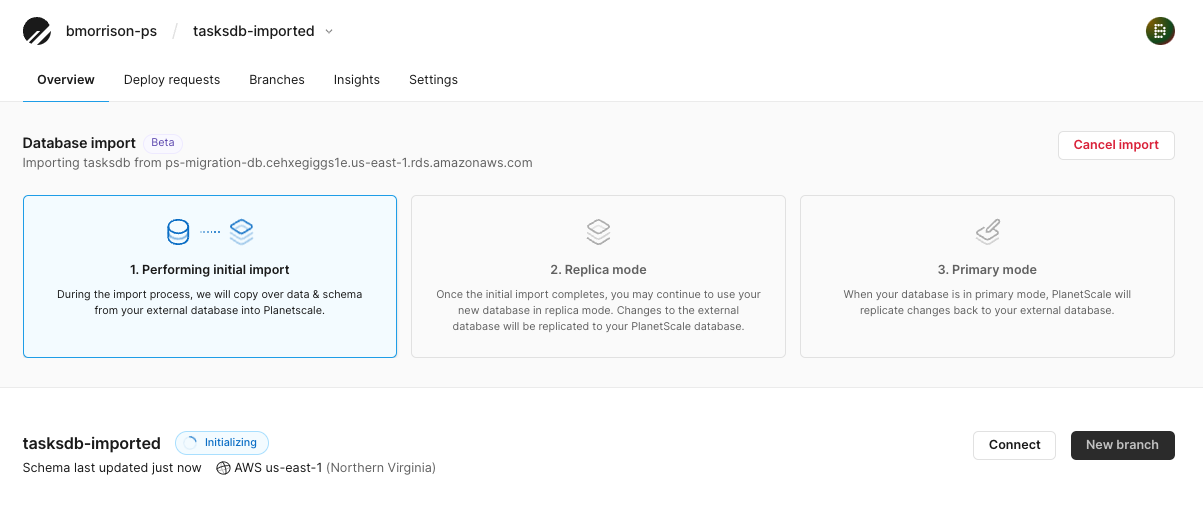
Task: Open the Insights tab
Action: click(x=357, y=80)
